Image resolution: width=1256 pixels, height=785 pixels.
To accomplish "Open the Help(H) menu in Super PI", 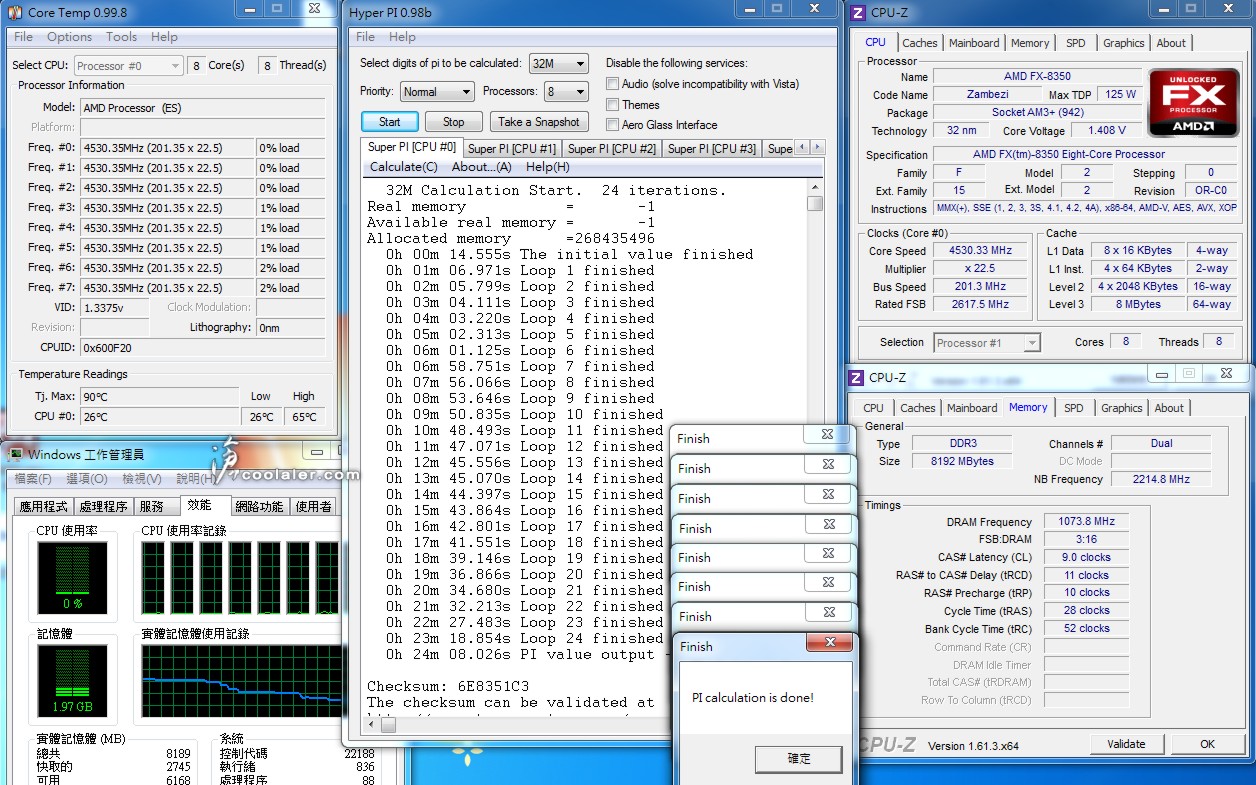I will (548, 167).
